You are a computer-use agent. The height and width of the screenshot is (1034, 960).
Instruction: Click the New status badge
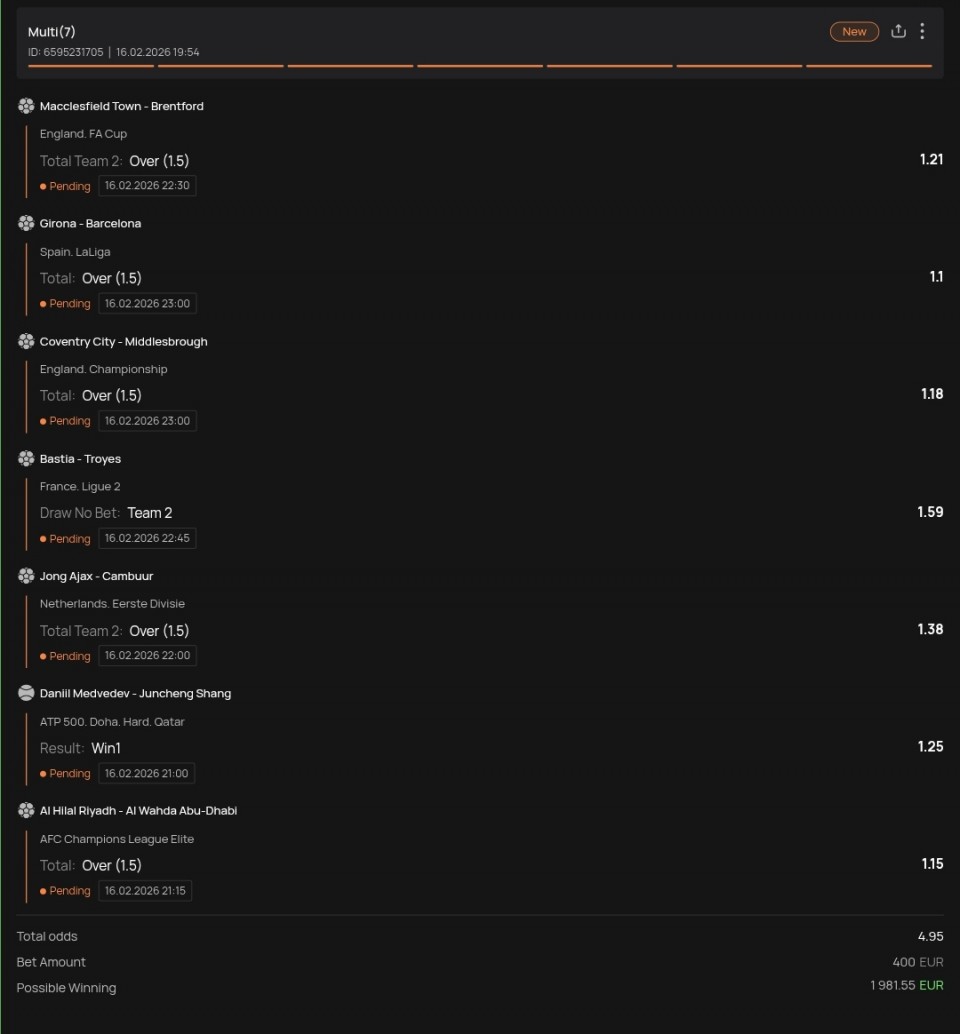[x=854, y=32]
